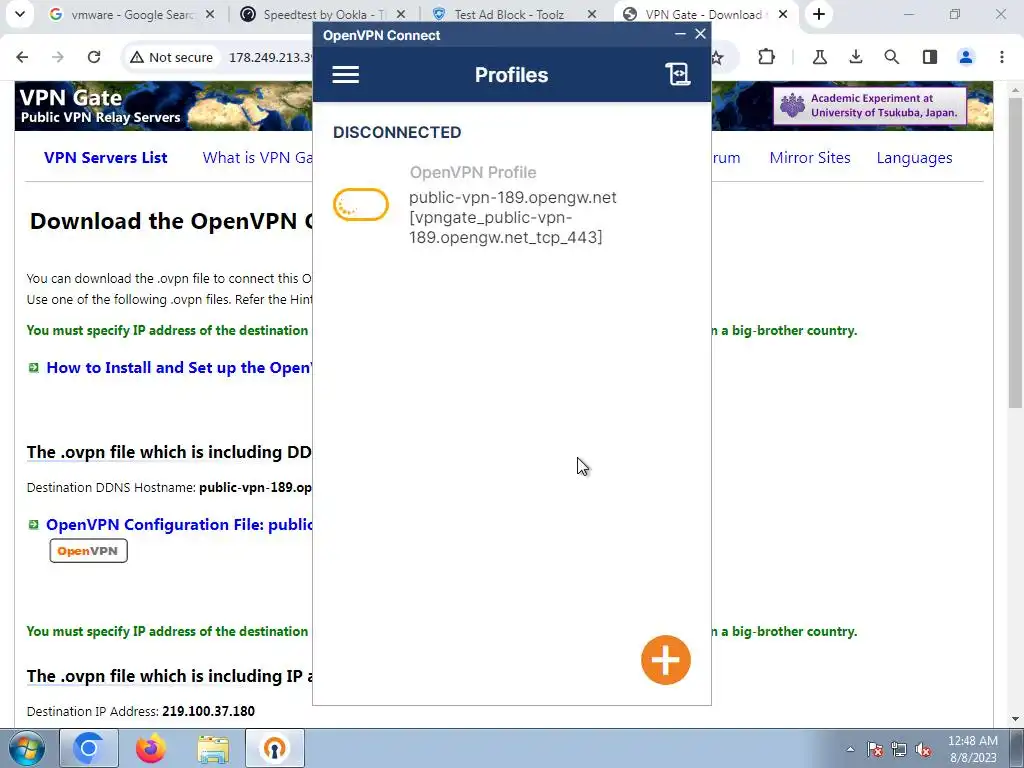
Task: Switch to the Test Ad Block - Toolz tab
Action: click(x=509, y=14)
